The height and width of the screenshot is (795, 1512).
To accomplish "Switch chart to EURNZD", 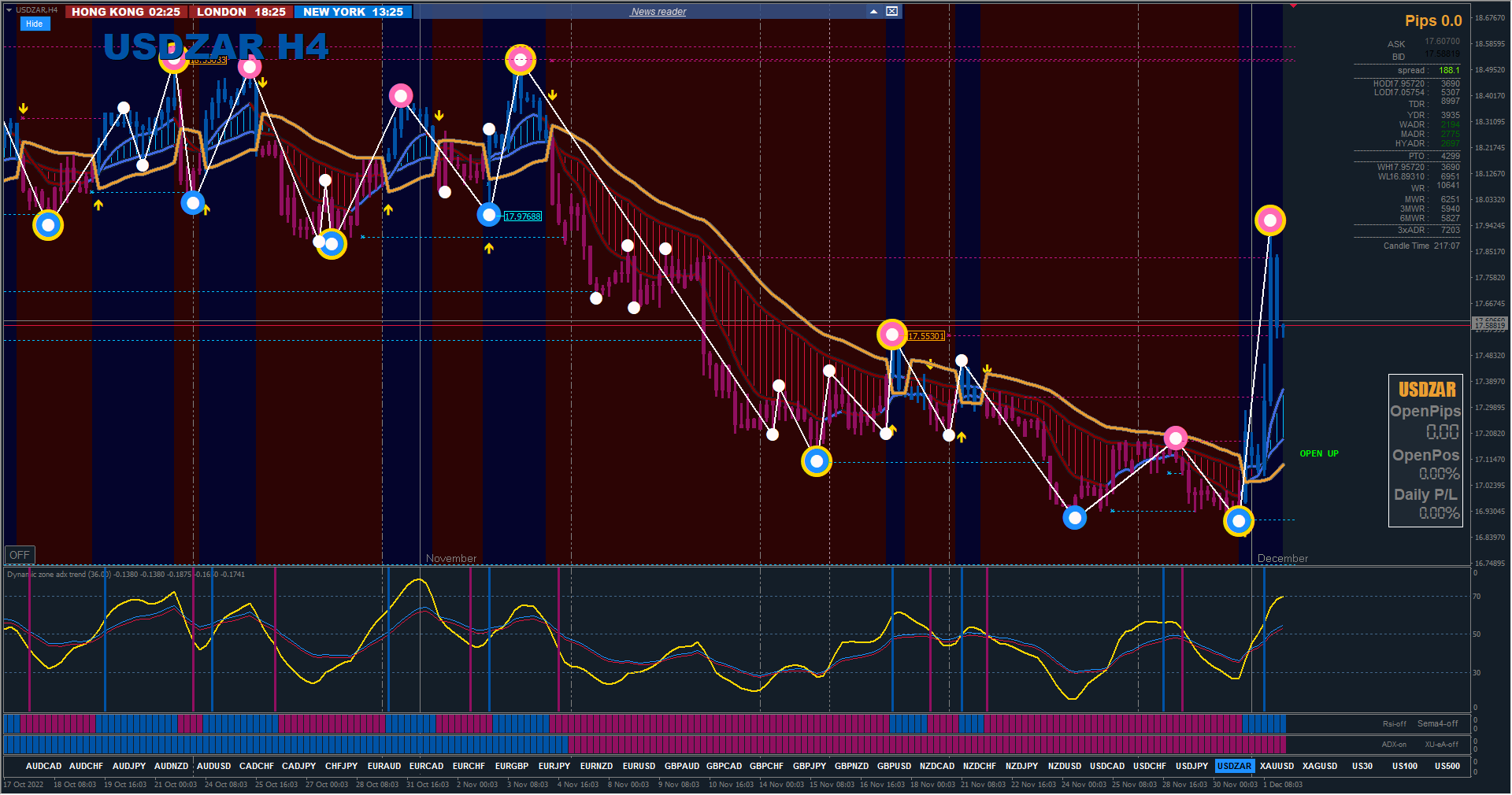I will pos(596,766).
